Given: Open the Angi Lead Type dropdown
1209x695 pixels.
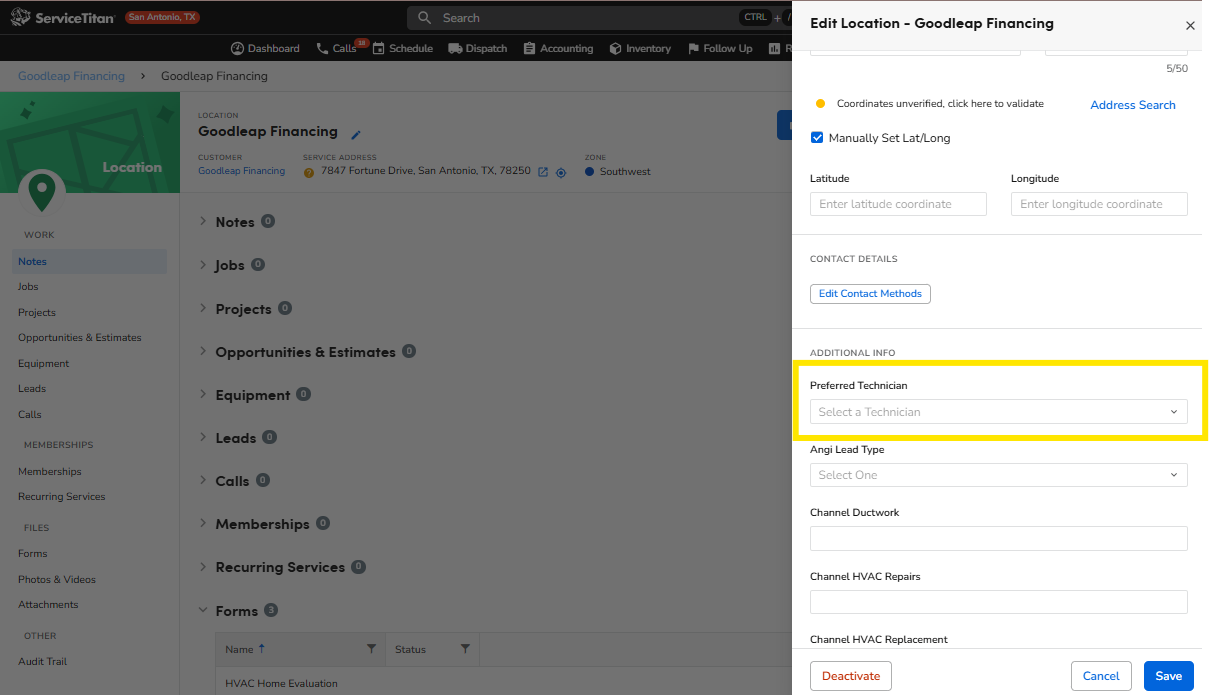Looking at the screenshot, I should point(998,475).
